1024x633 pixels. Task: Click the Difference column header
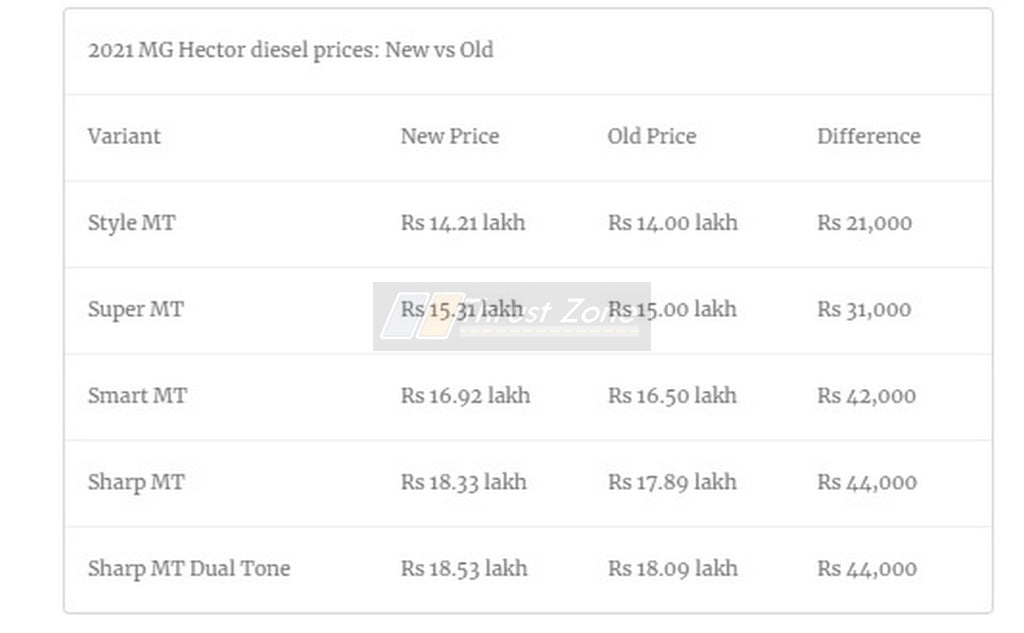point(869,136)
